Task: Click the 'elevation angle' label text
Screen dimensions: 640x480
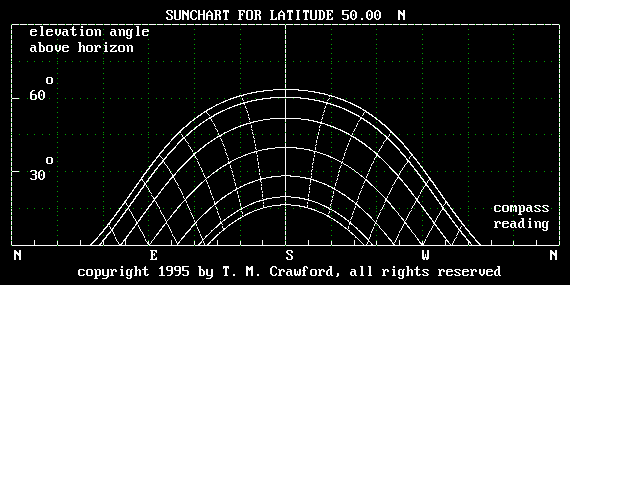Action: [89, 32]
